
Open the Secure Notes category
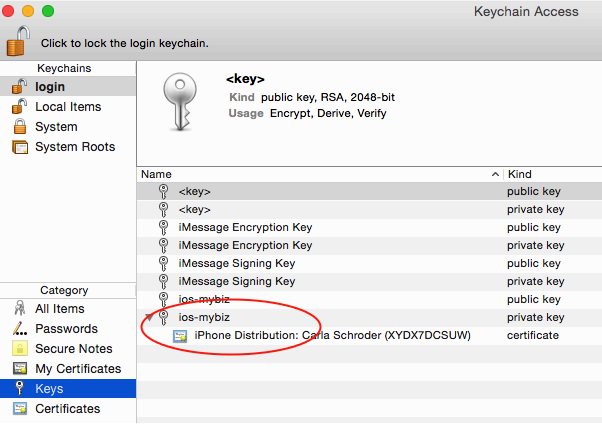point(71,349)
